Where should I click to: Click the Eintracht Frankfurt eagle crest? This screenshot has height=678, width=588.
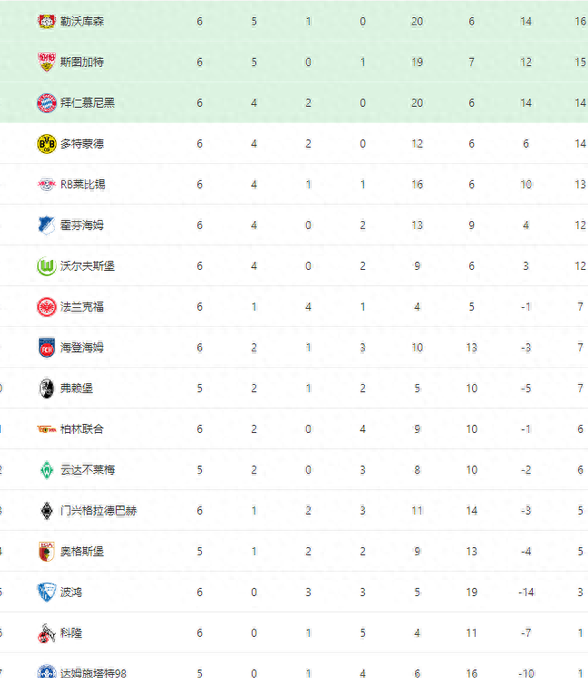(x=46, y=307)
